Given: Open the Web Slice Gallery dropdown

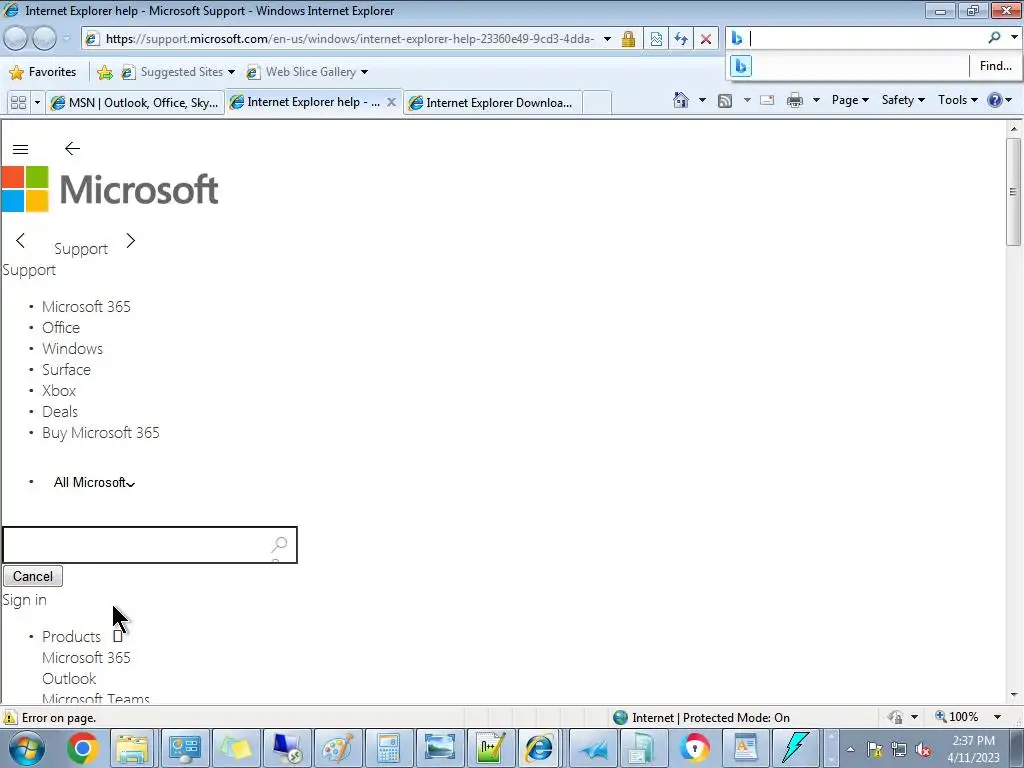Looking at the screenshot, I should point(364,72).
